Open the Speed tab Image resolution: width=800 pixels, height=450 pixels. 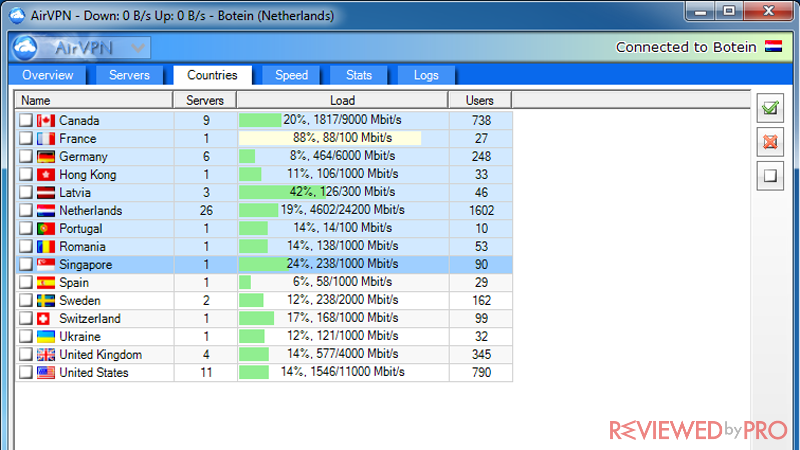[291, 75]
